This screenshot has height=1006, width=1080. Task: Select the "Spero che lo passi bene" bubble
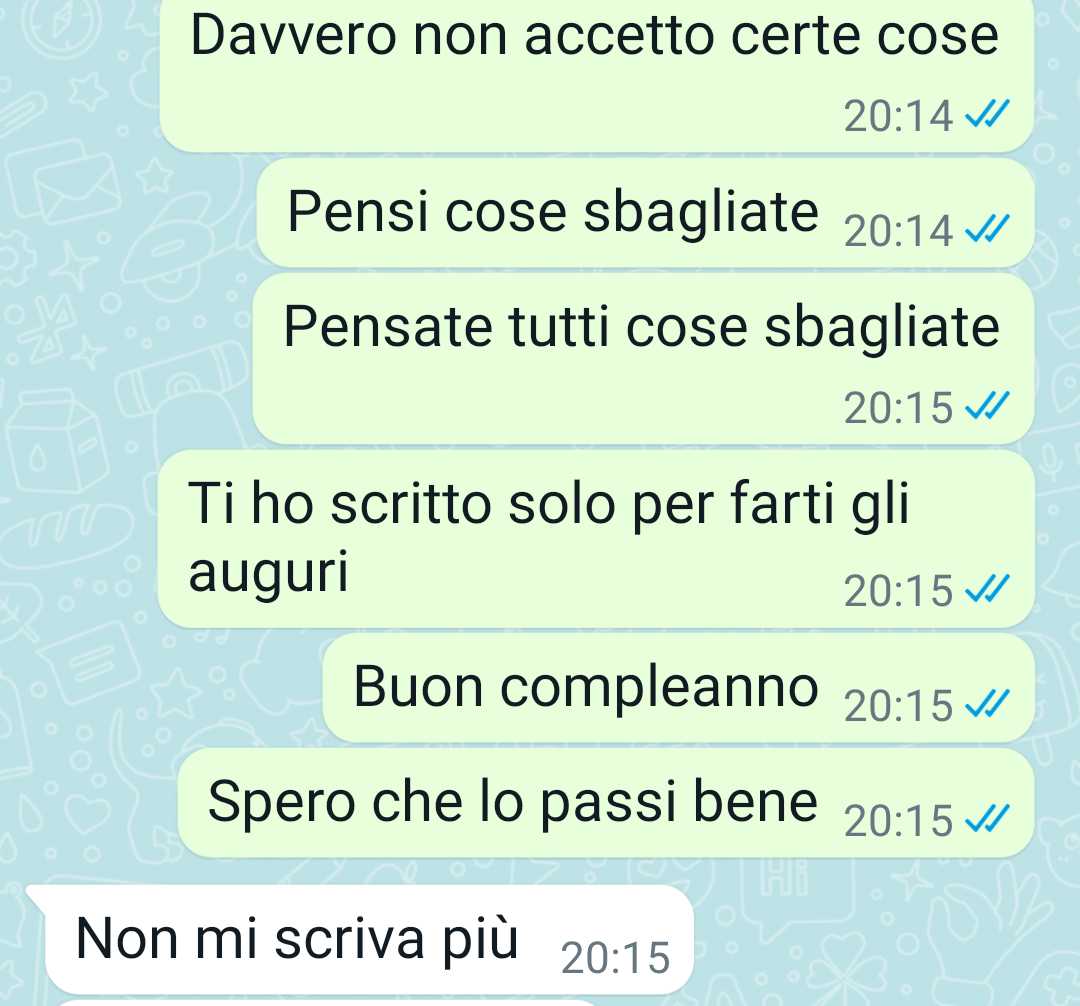(x=606, y=803)
